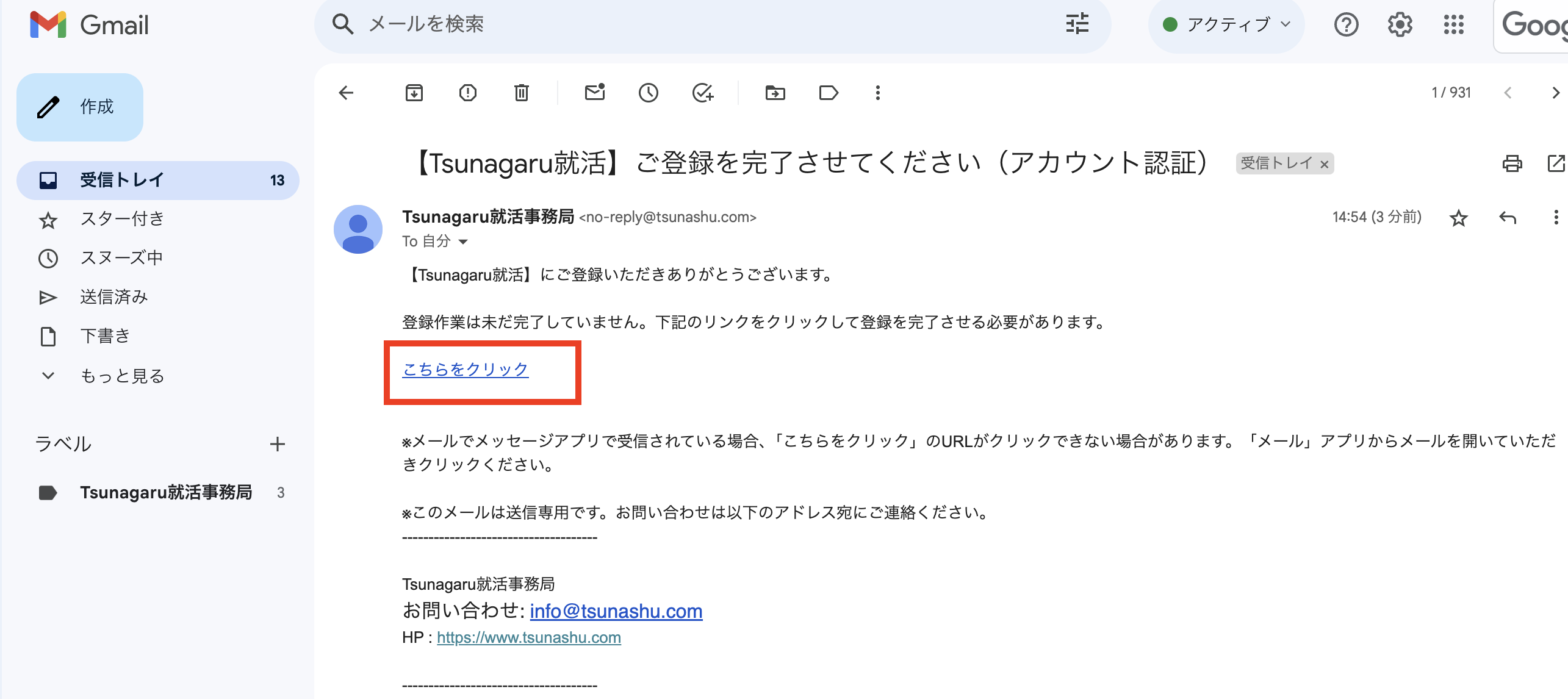The width and height of the screenshot is (1568, 699).
Task: Mark email as unread
Action: (595, 92)
